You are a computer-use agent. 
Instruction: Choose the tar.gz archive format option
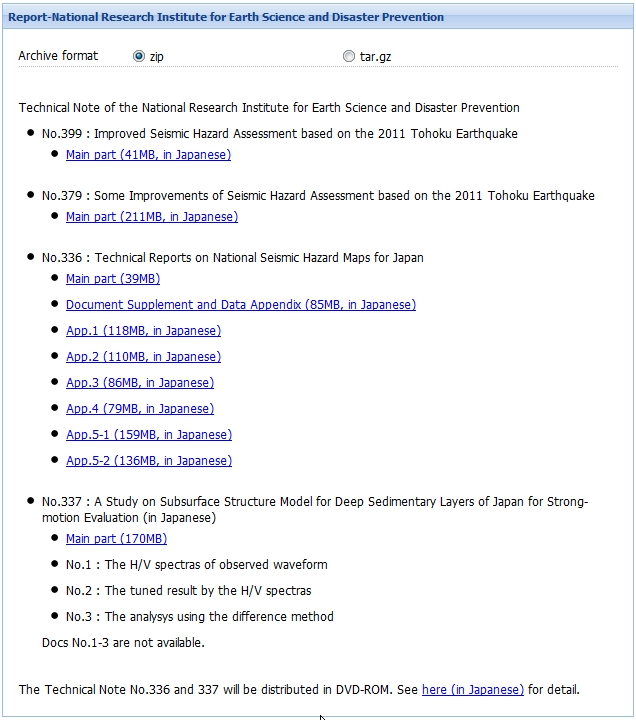coord(348,57)
